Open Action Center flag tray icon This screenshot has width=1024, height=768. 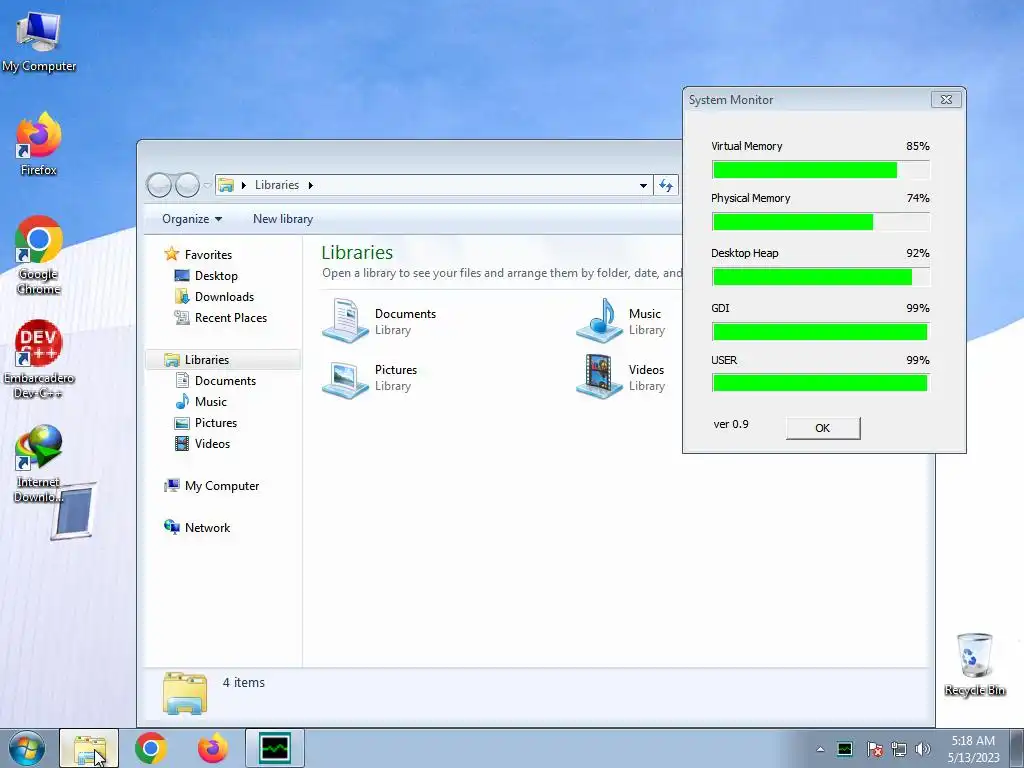pyautogui.click(x=874, y=749)
